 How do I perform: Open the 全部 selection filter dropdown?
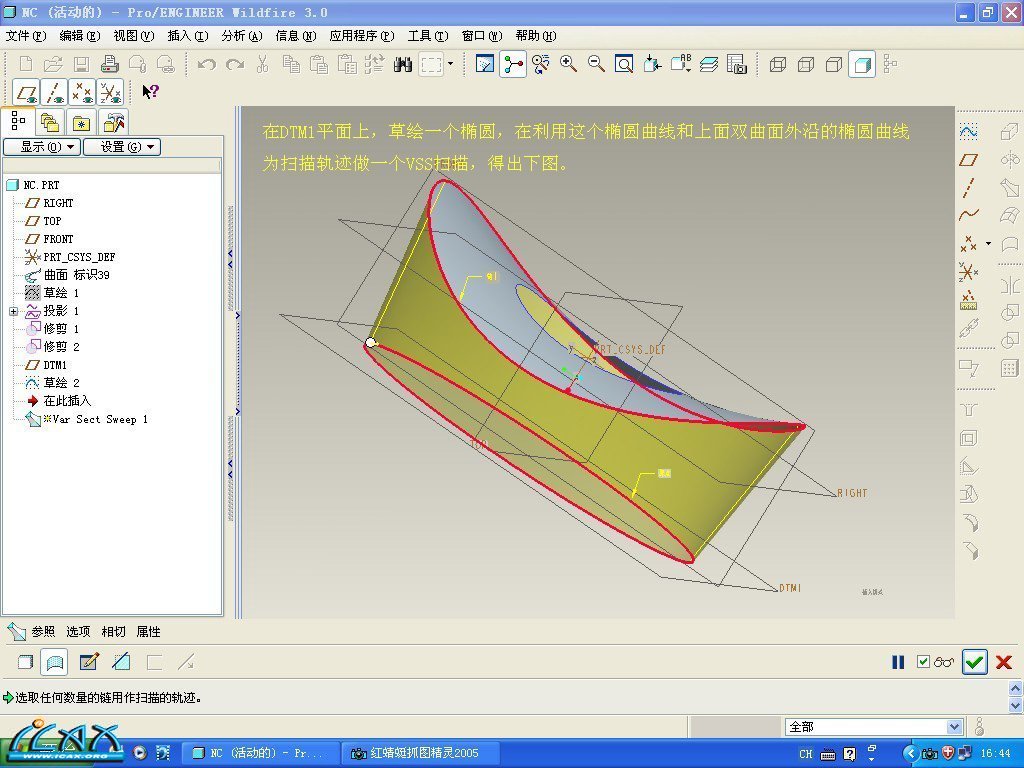[954, 727]
